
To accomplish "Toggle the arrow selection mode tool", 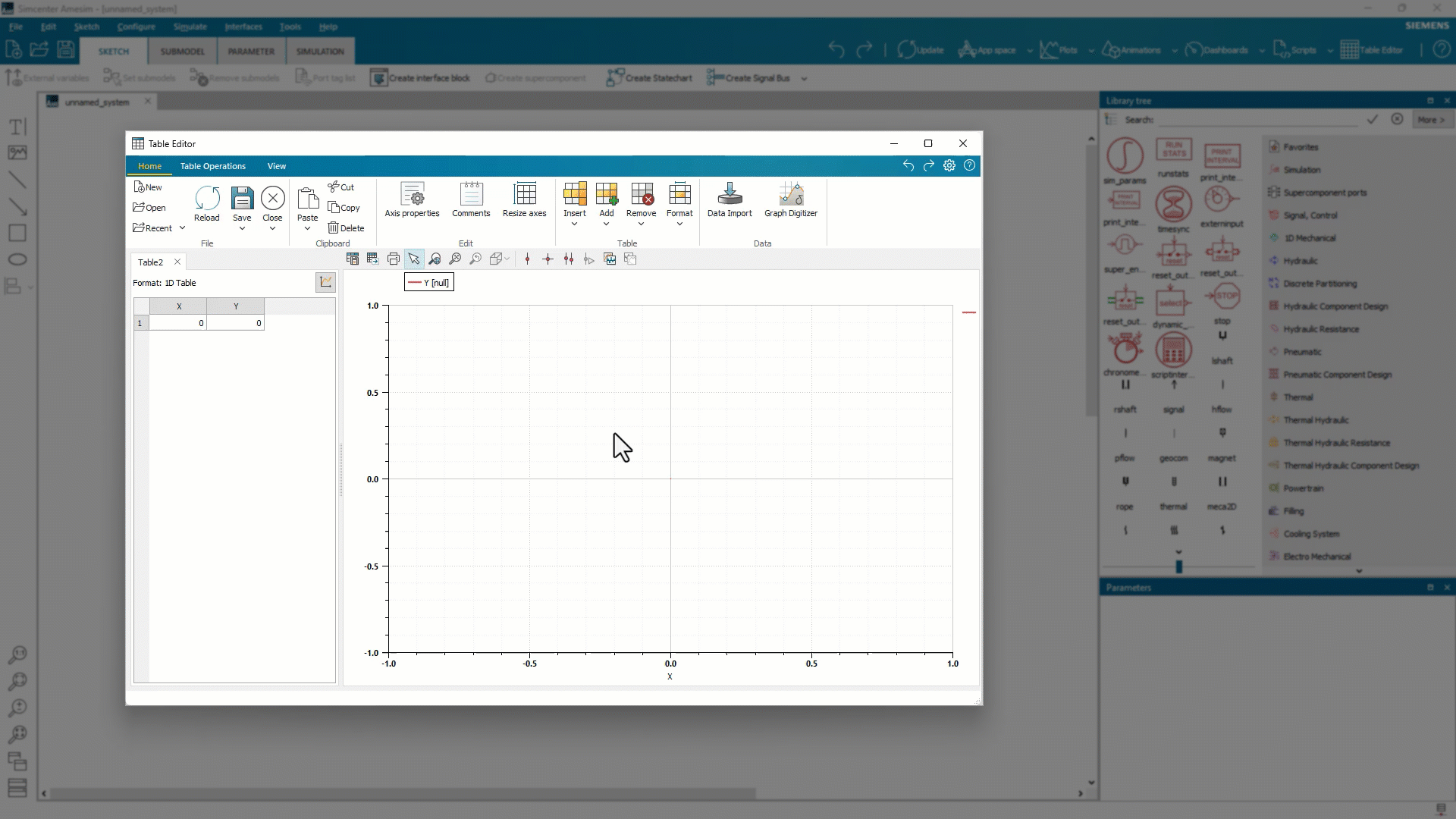I will tap(414, 259).
